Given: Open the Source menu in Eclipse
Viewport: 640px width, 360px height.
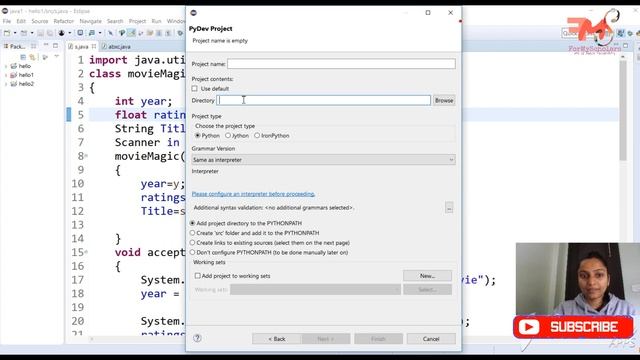Looking at the screenshot, I should click(40, 21).
